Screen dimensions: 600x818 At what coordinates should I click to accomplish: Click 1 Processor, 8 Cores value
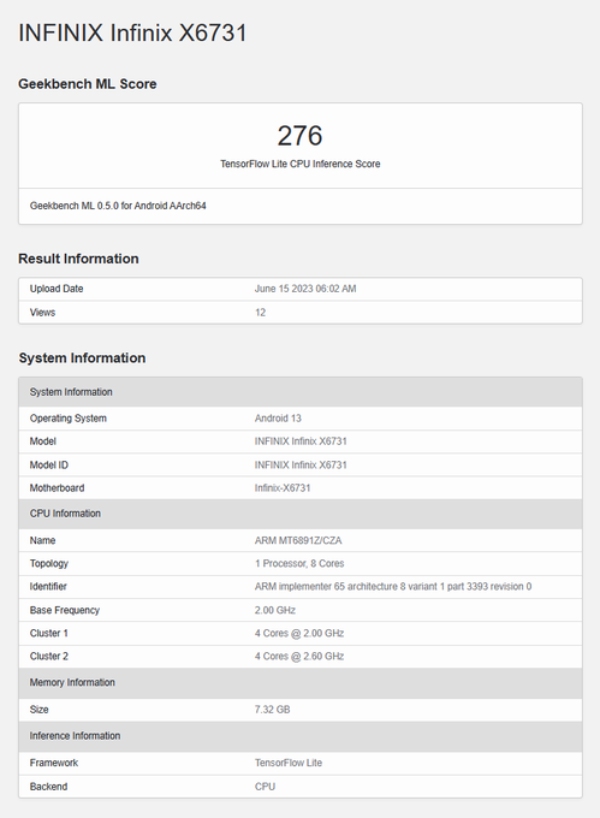(x=299, y=563)
